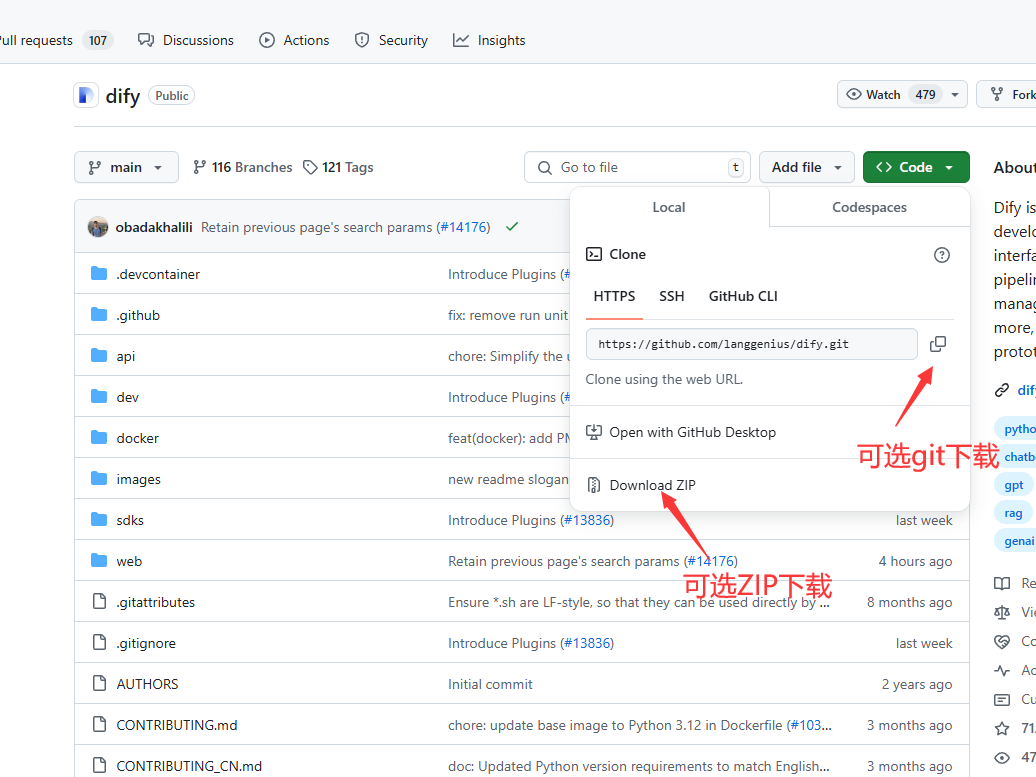Screen dimensions: 1036x777
Task: Open the Watch options dropdown arrow
Action: point(955,95)
